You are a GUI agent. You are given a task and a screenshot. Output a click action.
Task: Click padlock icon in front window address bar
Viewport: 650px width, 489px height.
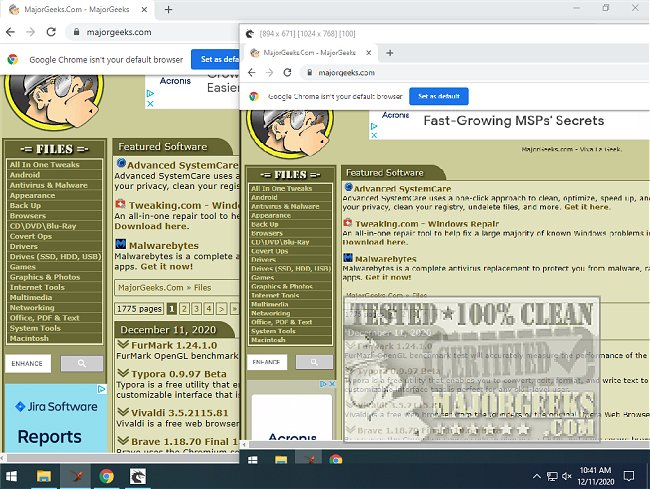pyautogui.click(x=309, y=73)
